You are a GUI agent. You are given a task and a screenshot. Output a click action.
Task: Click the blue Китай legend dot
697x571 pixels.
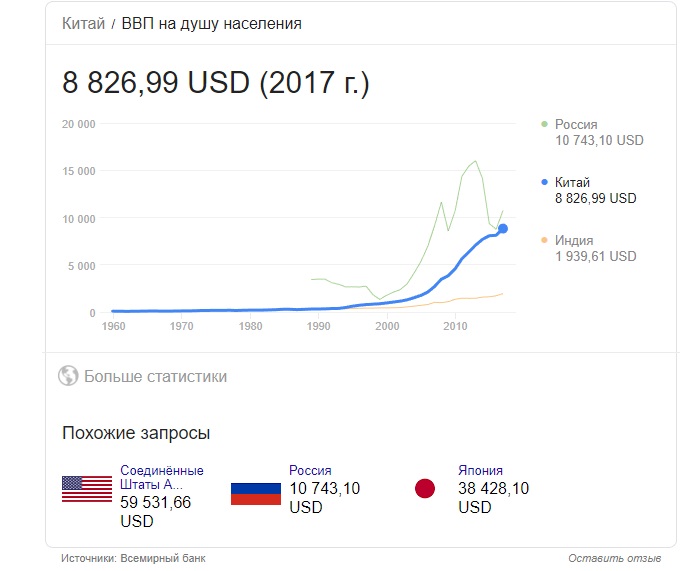click(x=544, y=182)
